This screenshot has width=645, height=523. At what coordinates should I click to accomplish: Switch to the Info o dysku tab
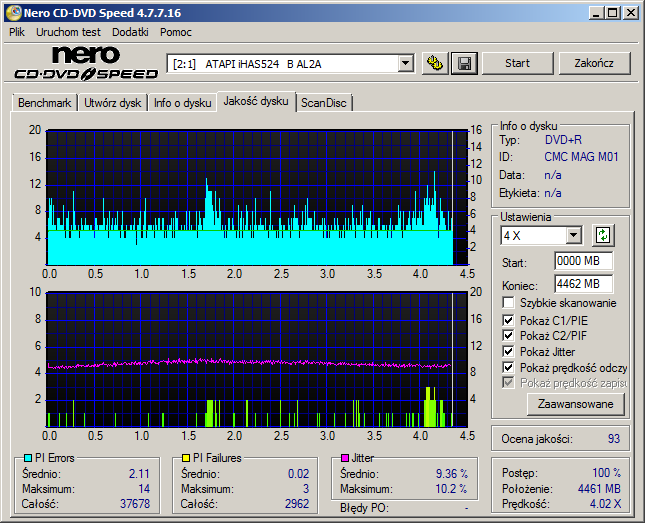coord(183,103)
